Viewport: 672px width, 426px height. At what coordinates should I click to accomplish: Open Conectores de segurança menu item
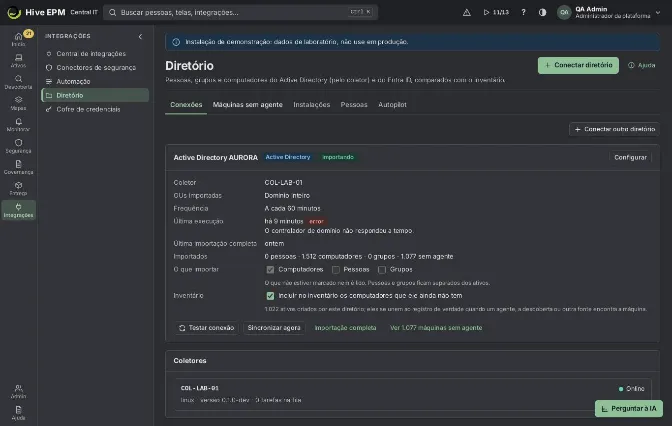tap(95, 68)
